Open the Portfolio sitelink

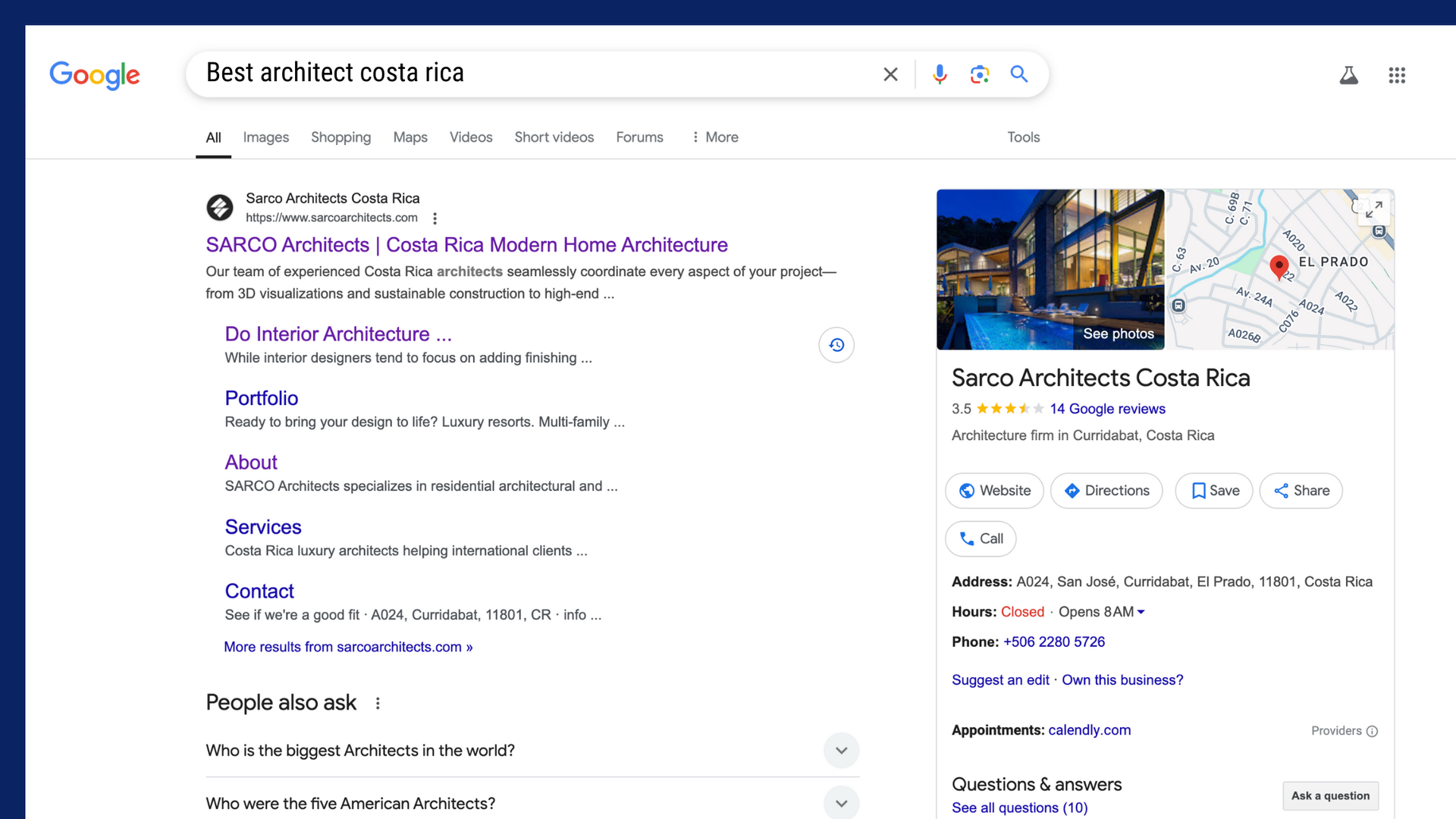262,398
